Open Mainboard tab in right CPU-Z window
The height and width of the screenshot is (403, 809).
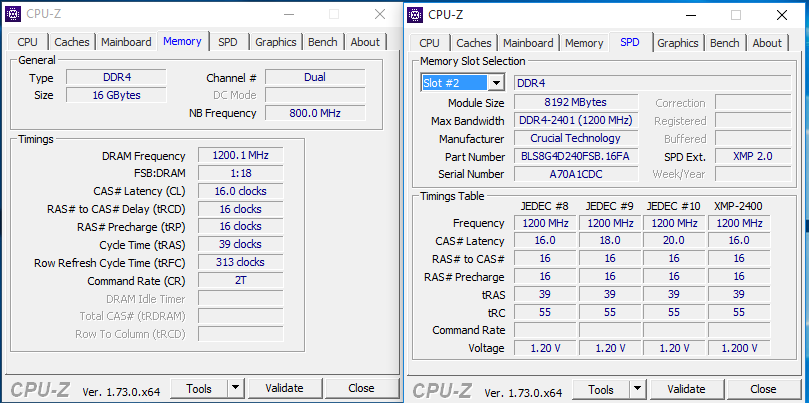(x=528, y=43)
